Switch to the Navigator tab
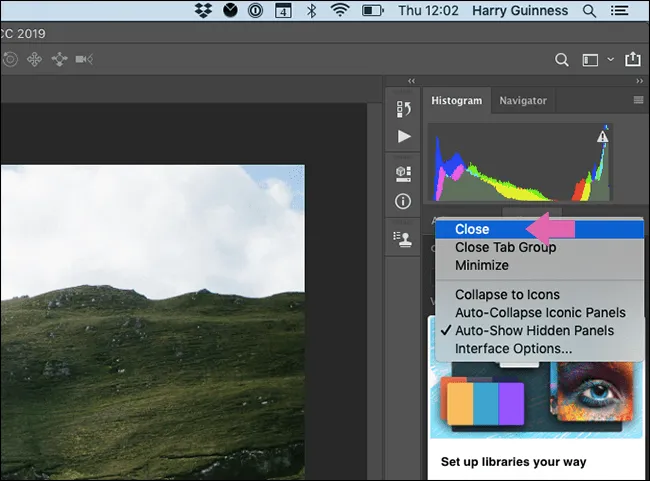 pos(523,101)
